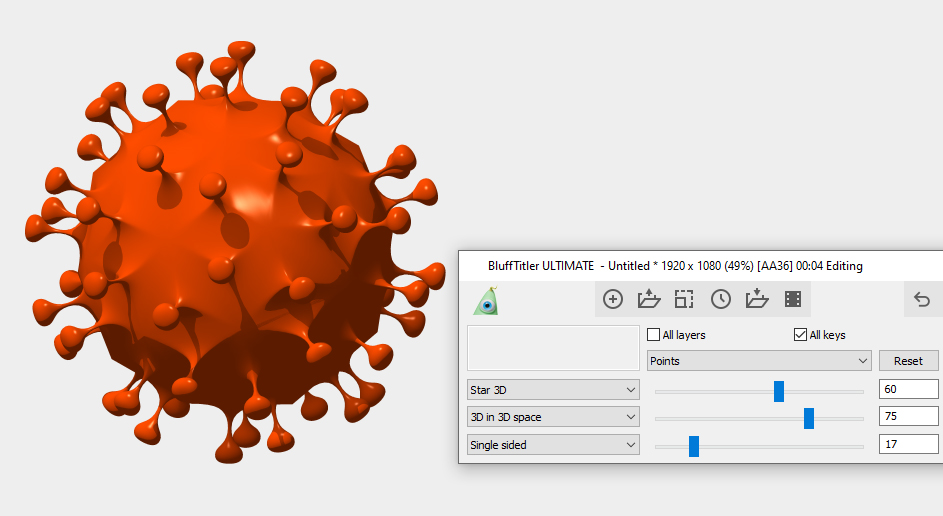Viewport: 943px width, 516px height.
Task: Click the value field showing 75
Action: (x=909, y=416)
